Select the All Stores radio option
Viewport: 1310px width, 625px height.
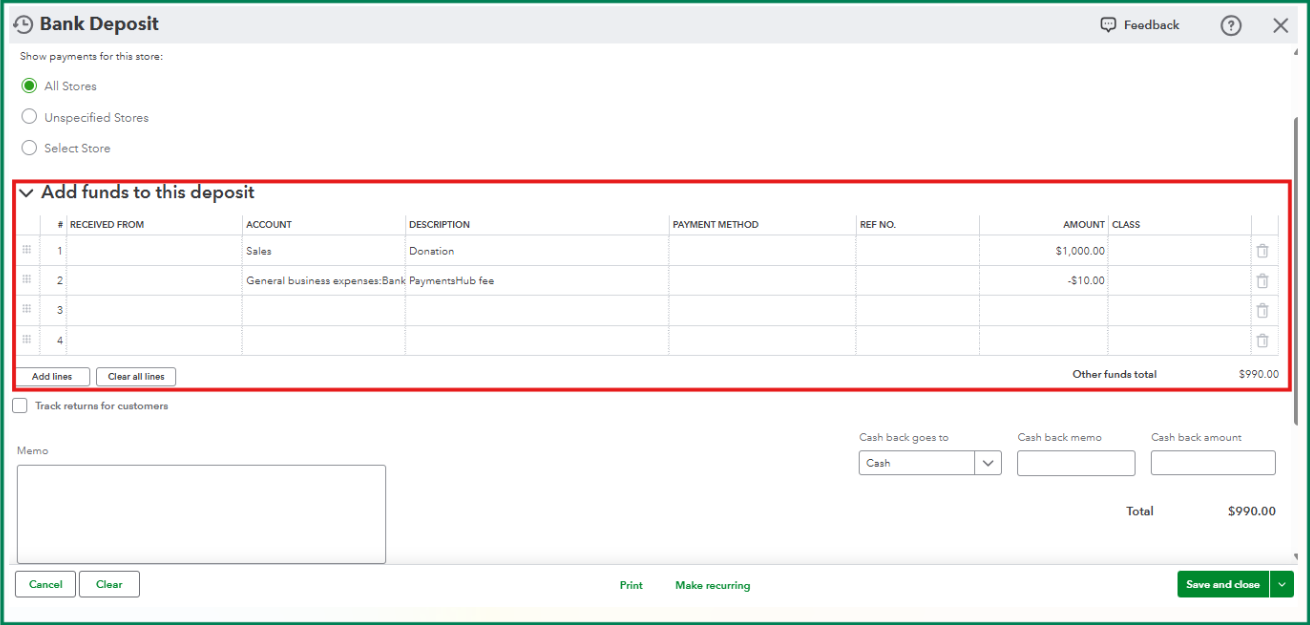[x=29, y=86]
